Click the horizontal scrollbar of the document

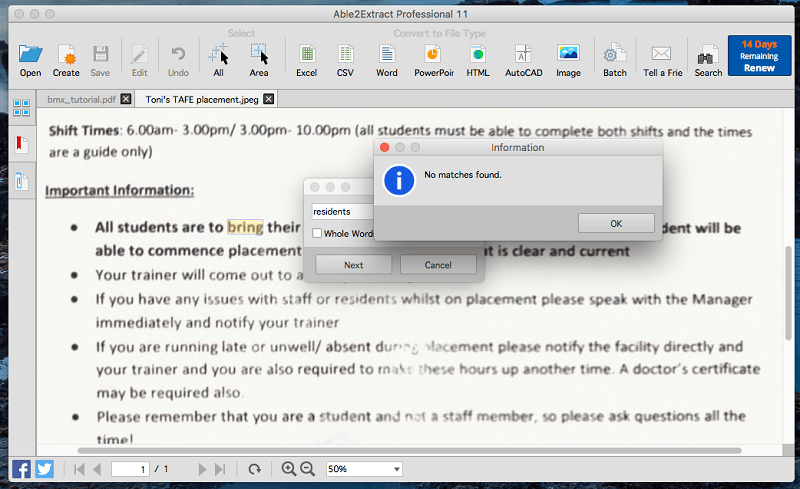click(409, 450)
